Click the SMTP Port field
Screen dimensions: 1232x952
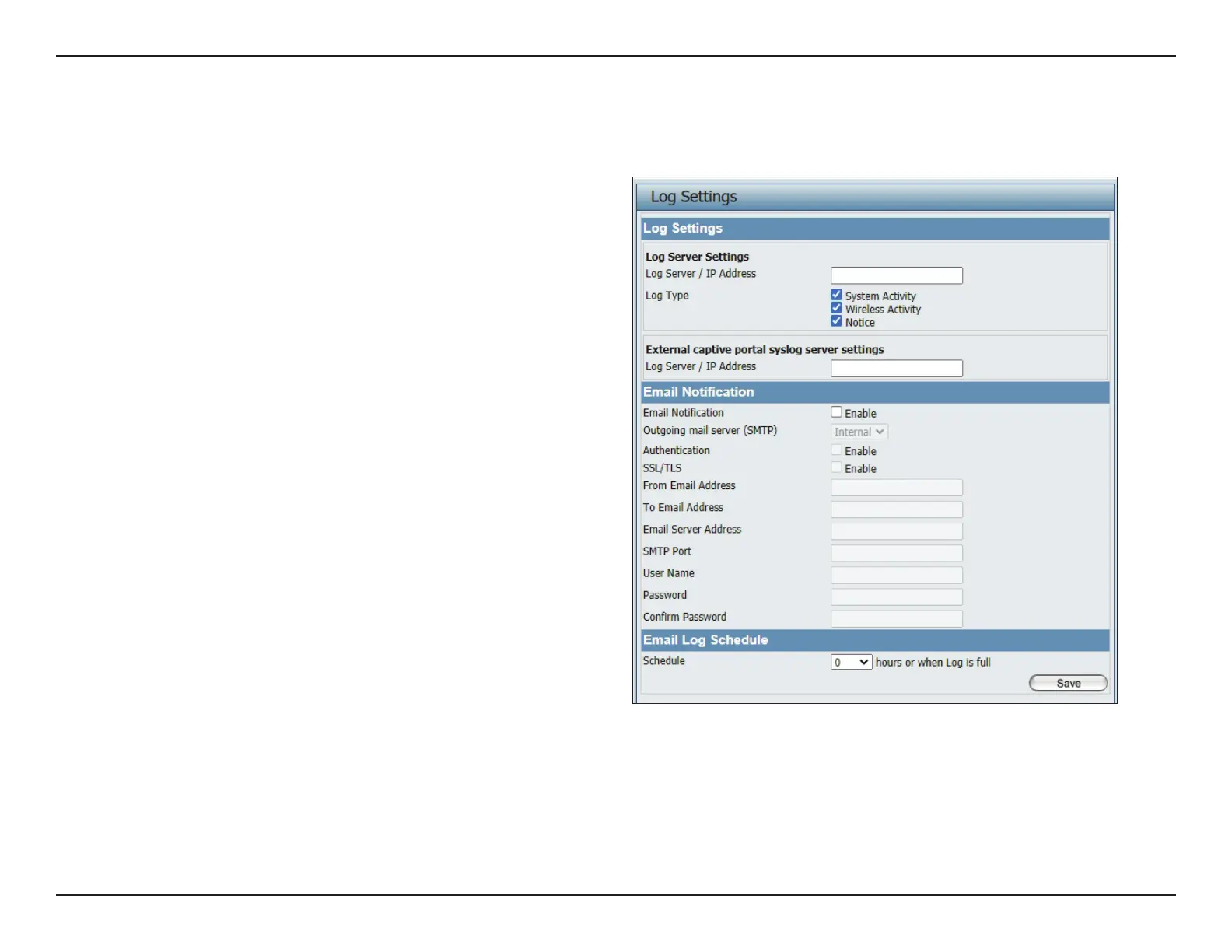[896, 553]
